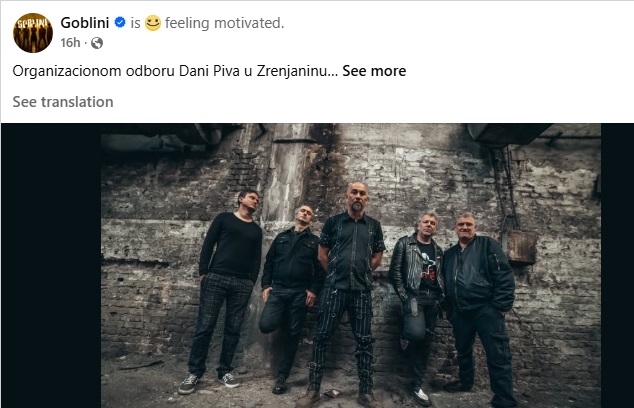Click the smiley feeling emoji
The width and height of the screenshot is (634, 408).
tap(153, 23)
